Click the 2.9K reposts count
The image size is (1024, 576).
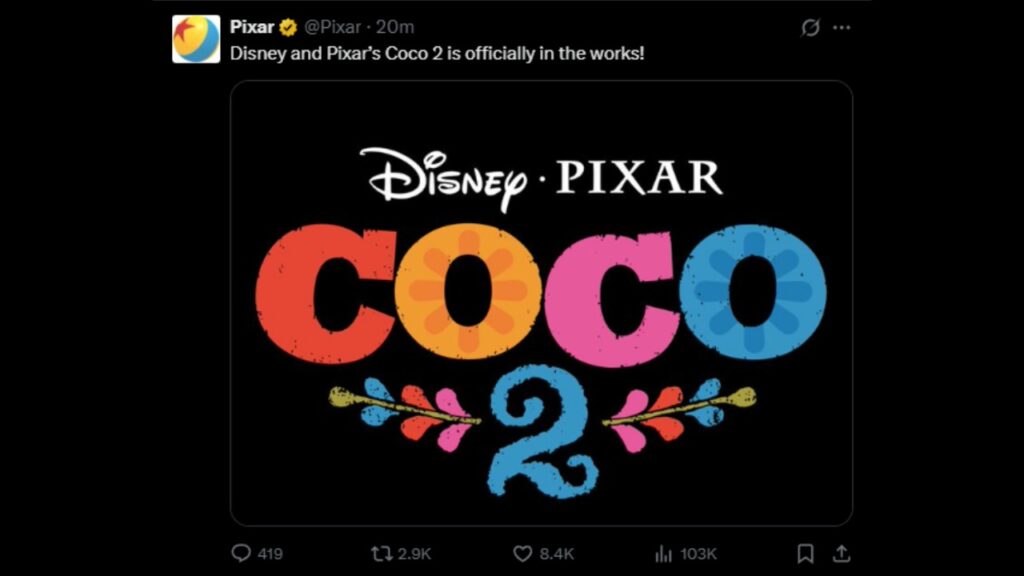(414, 553)
